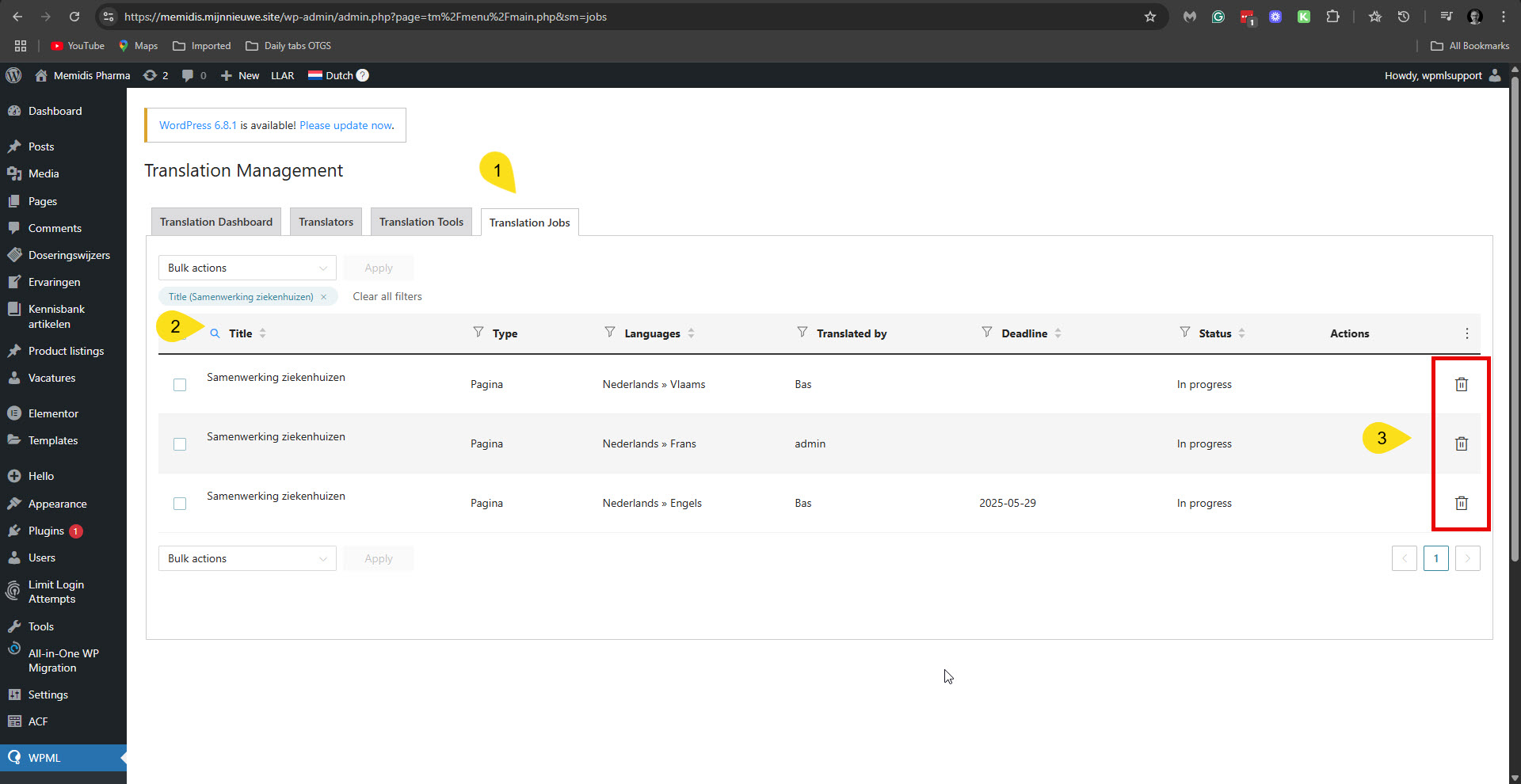This screenshot has height=784, width=1521.
Task: Open the three-dot column options menu
Action: click(x=1466, y=333)
